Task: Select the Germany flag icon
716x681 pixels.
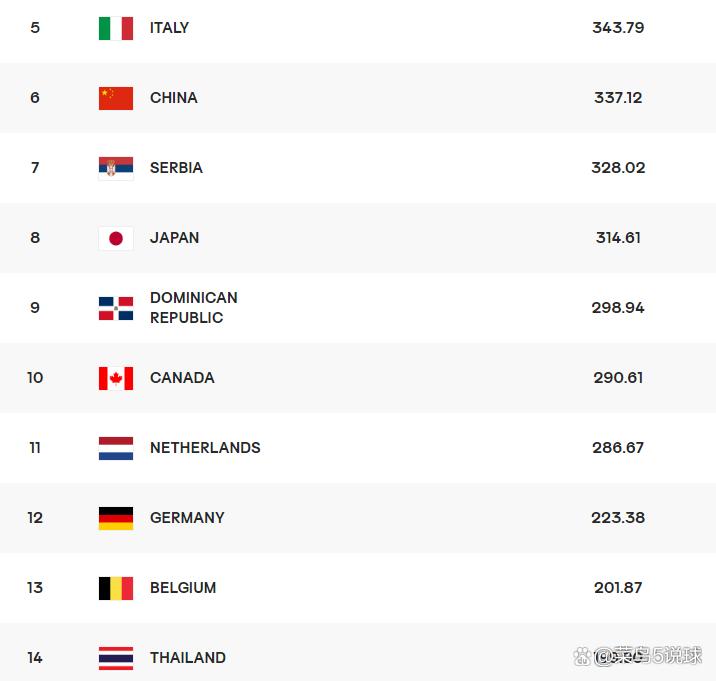Action: [x=116, y=518]
